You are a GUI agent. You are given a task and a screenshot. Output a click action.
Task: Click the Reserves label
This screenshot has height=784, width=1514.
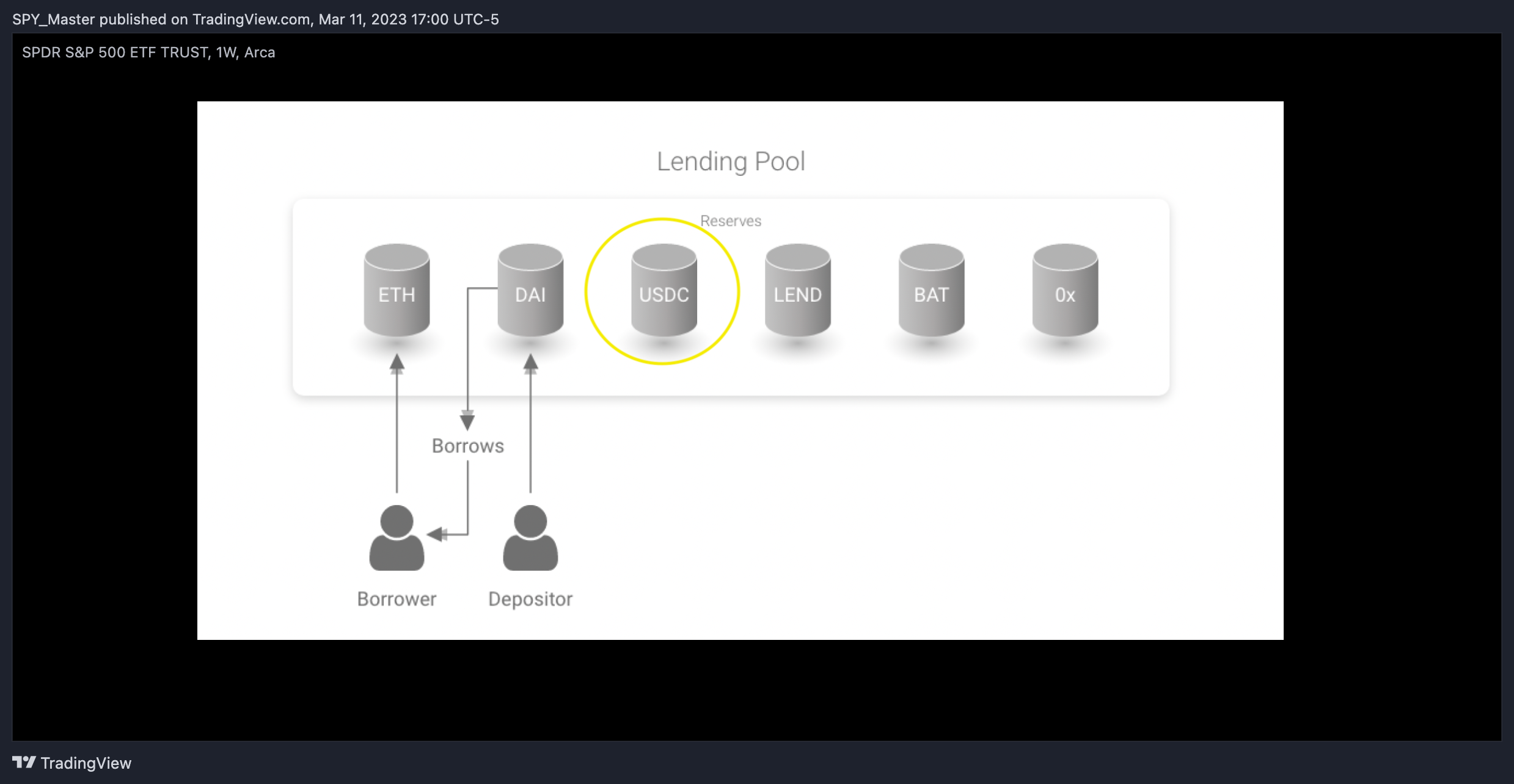coord(731,221)
